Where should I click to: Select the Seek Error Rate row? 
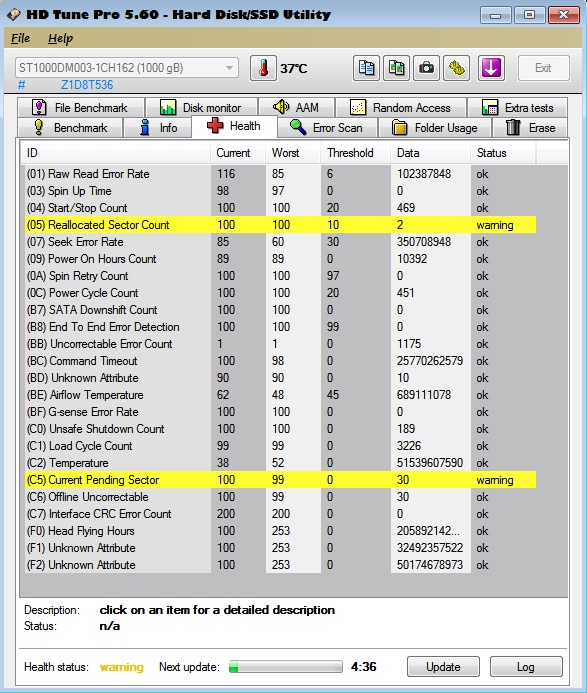[x=280, y=242]
